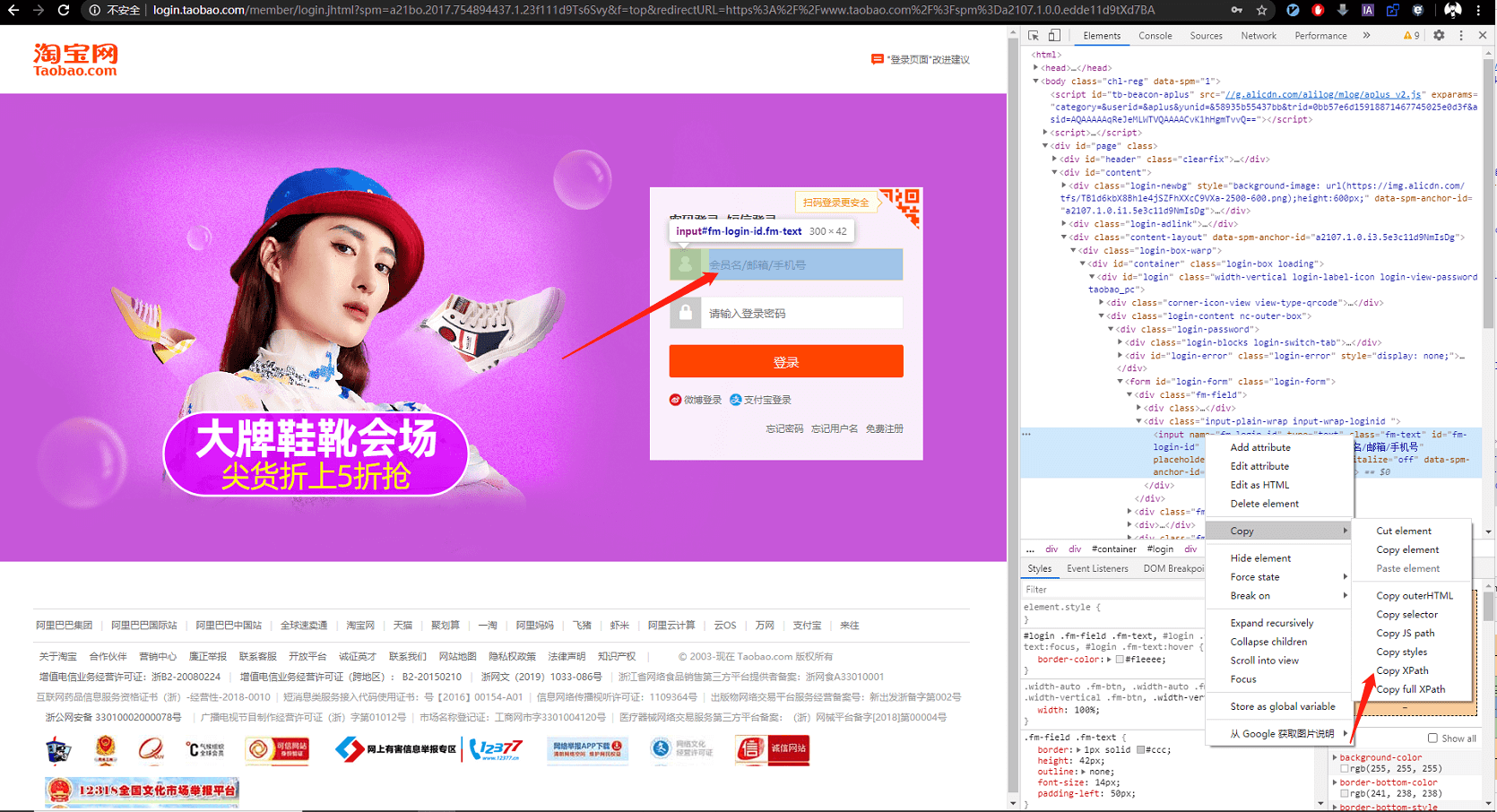This screenshot has width=1497, height=812.
Task: Click the gray down-arrow extension icon
Action: pyautogui.click(x=1342, y=10)
